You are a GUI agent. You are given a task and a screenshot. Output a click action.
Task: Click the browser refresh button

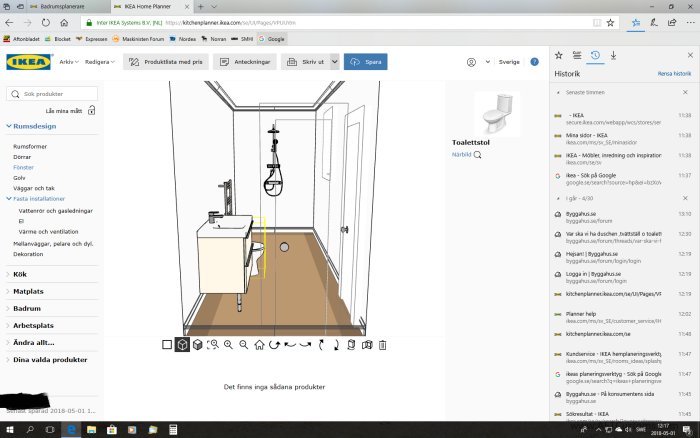coord(46,23)
